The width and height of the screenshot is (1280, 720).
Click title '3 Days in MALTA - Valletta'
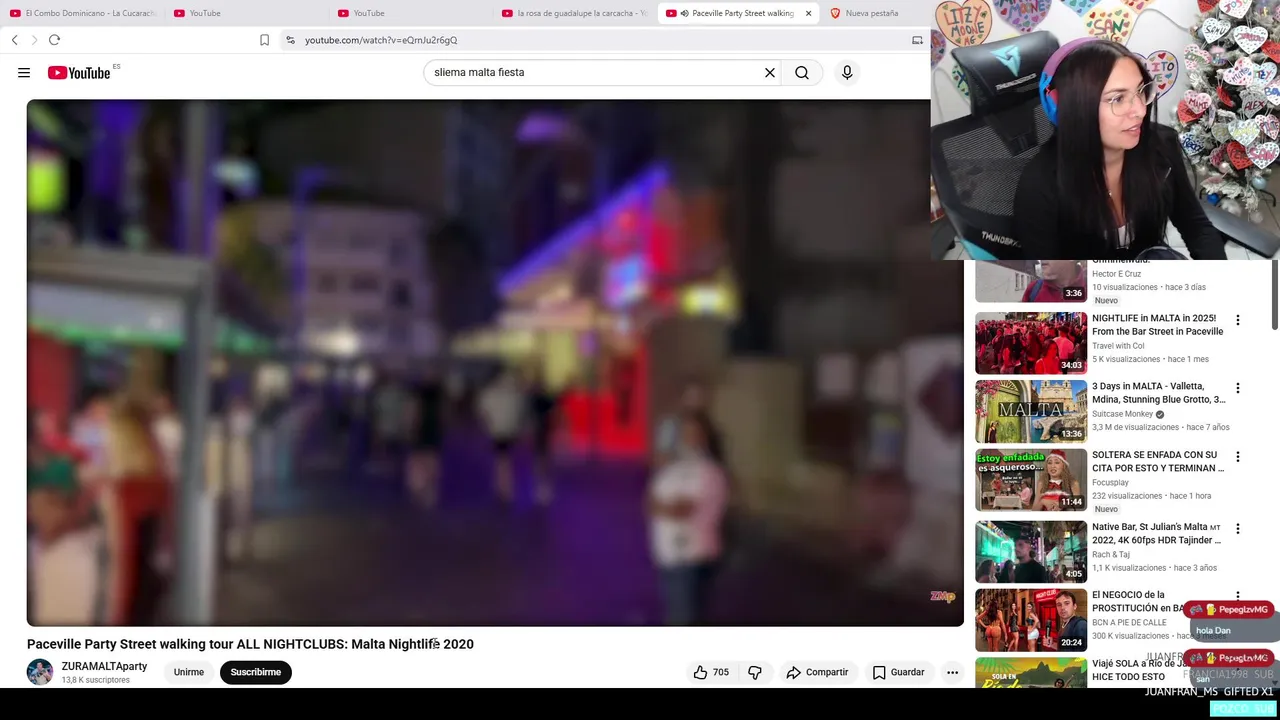pos(1158,393)
